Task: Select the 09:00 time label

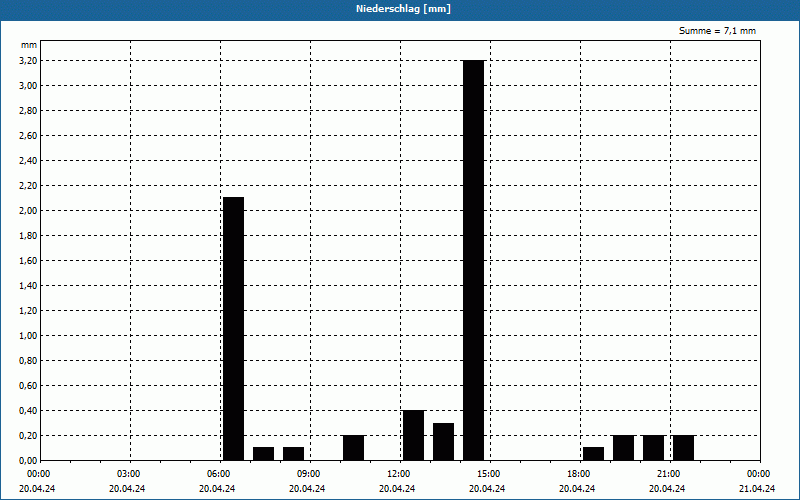Action: [309, 474]
